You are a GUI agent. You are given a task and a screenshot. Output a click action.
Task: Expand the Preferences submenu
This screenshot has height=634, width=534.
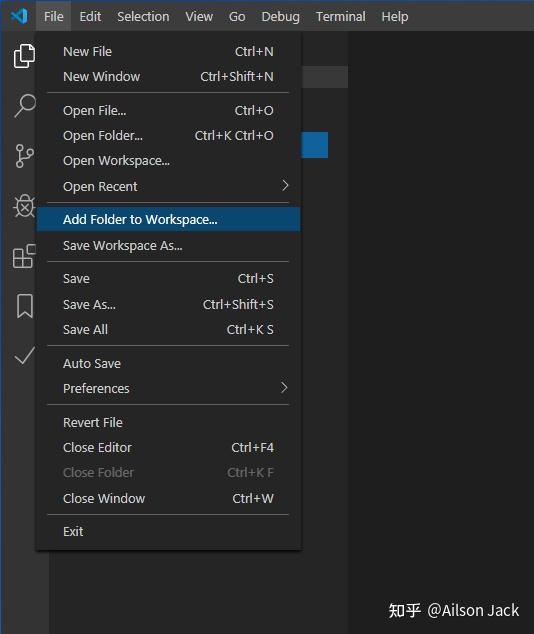(169, 389)
